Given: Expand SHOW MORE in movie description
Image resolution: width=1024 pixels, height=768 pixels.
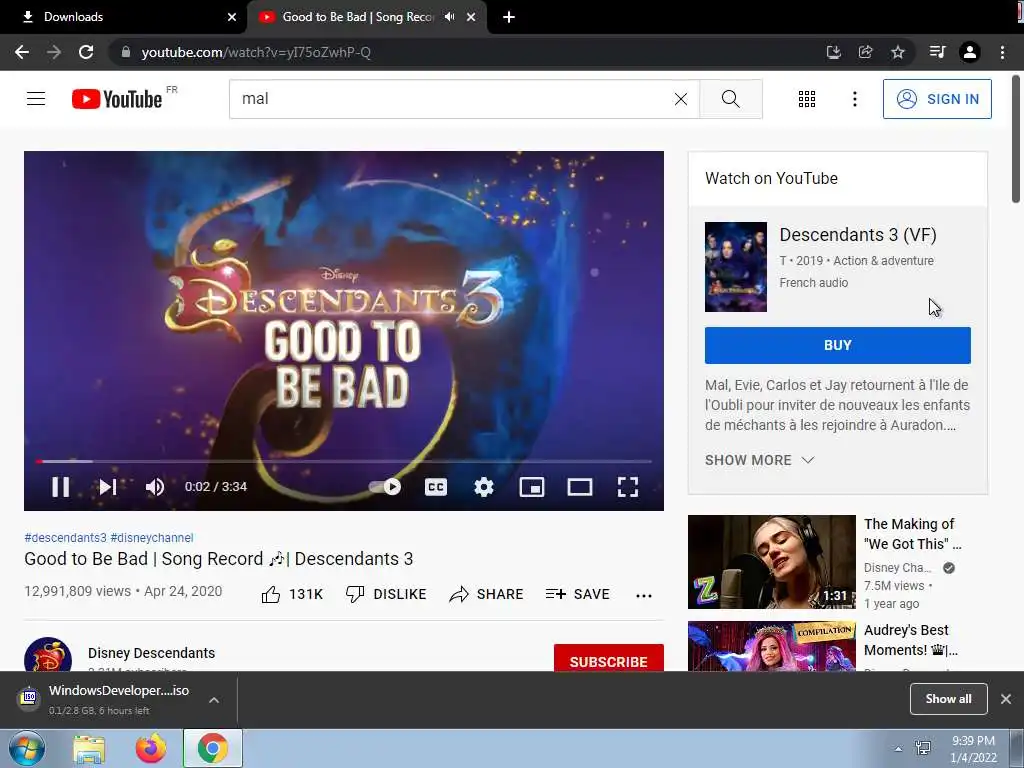Looking at the screenshot, I should [760, 460].
